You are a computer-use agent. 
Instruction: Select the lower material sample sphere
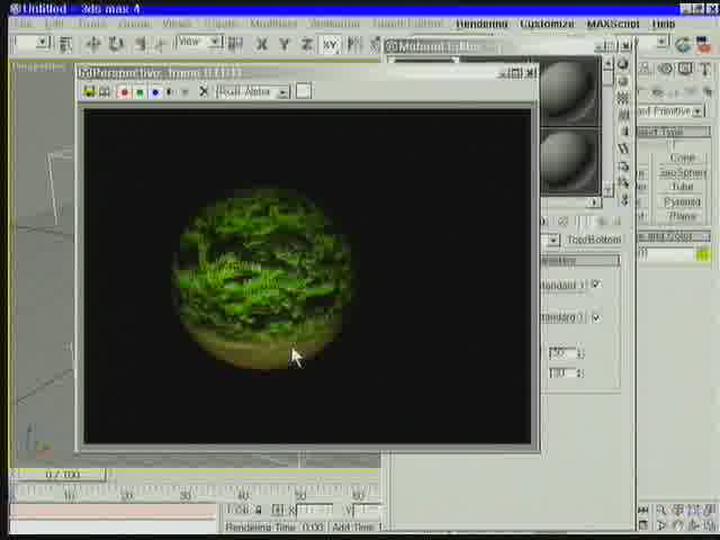[x=569, y=162]
